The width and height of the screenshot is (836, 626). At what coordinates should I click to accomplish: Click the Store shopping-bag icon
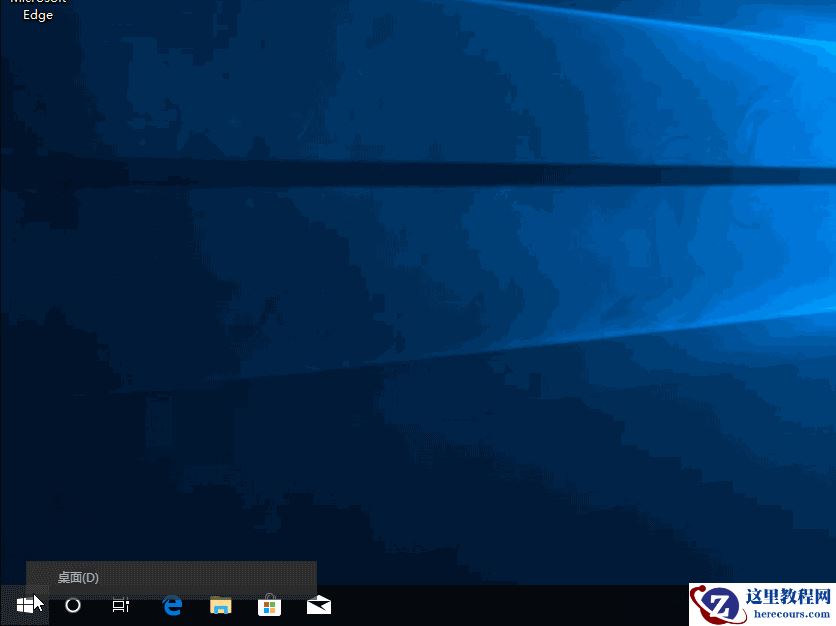[268, 605]
